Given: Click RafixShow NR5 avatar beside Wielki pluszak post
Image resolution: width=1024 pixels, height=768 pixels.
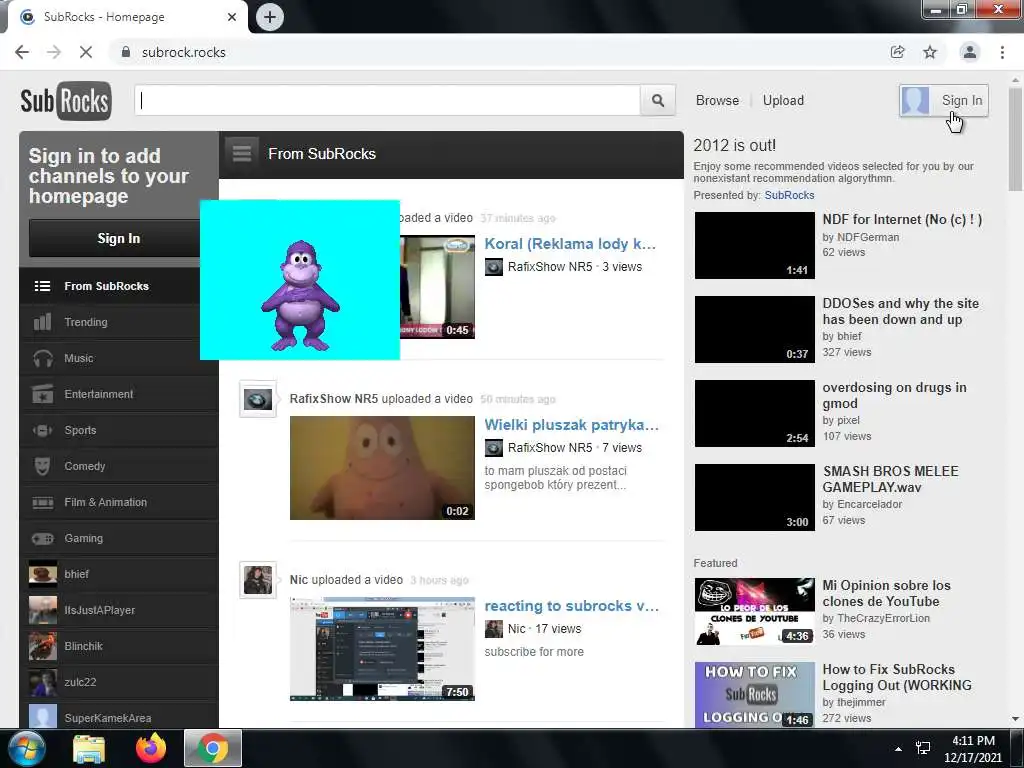Looking at the screenshot, I should [x=258, y=399].
